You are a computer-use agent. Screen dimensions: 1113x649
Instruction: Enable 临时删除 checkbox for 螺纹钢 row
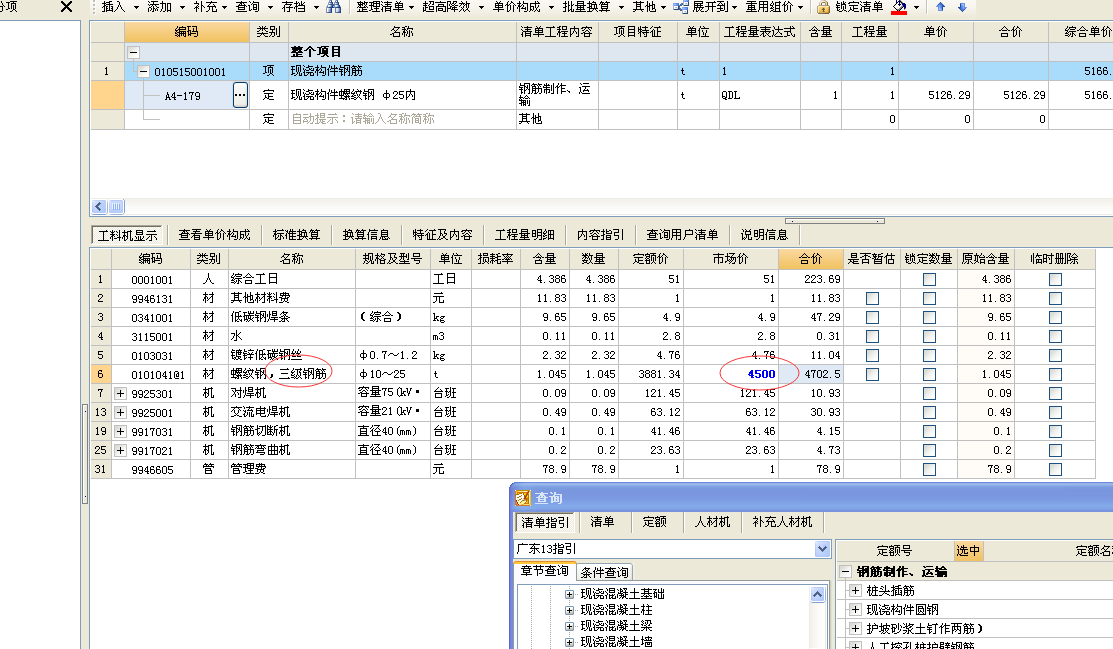point(1055,374)
